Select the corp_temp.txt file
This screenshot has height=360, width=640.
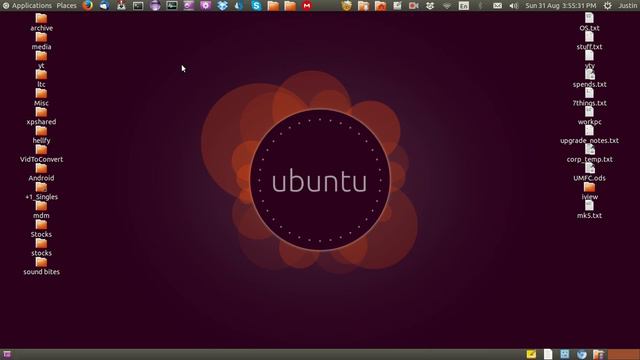[x=589, y=154]
